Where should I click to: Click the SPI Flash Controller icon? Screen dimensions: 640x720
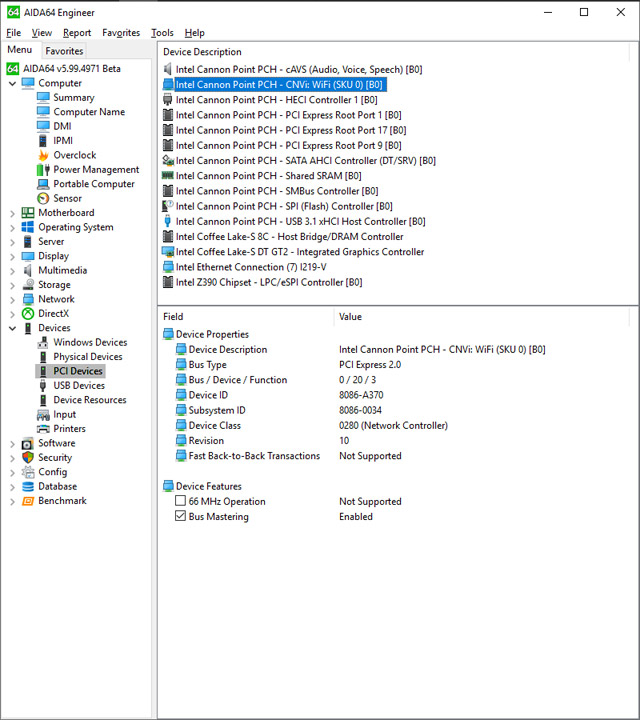[168, 206]
